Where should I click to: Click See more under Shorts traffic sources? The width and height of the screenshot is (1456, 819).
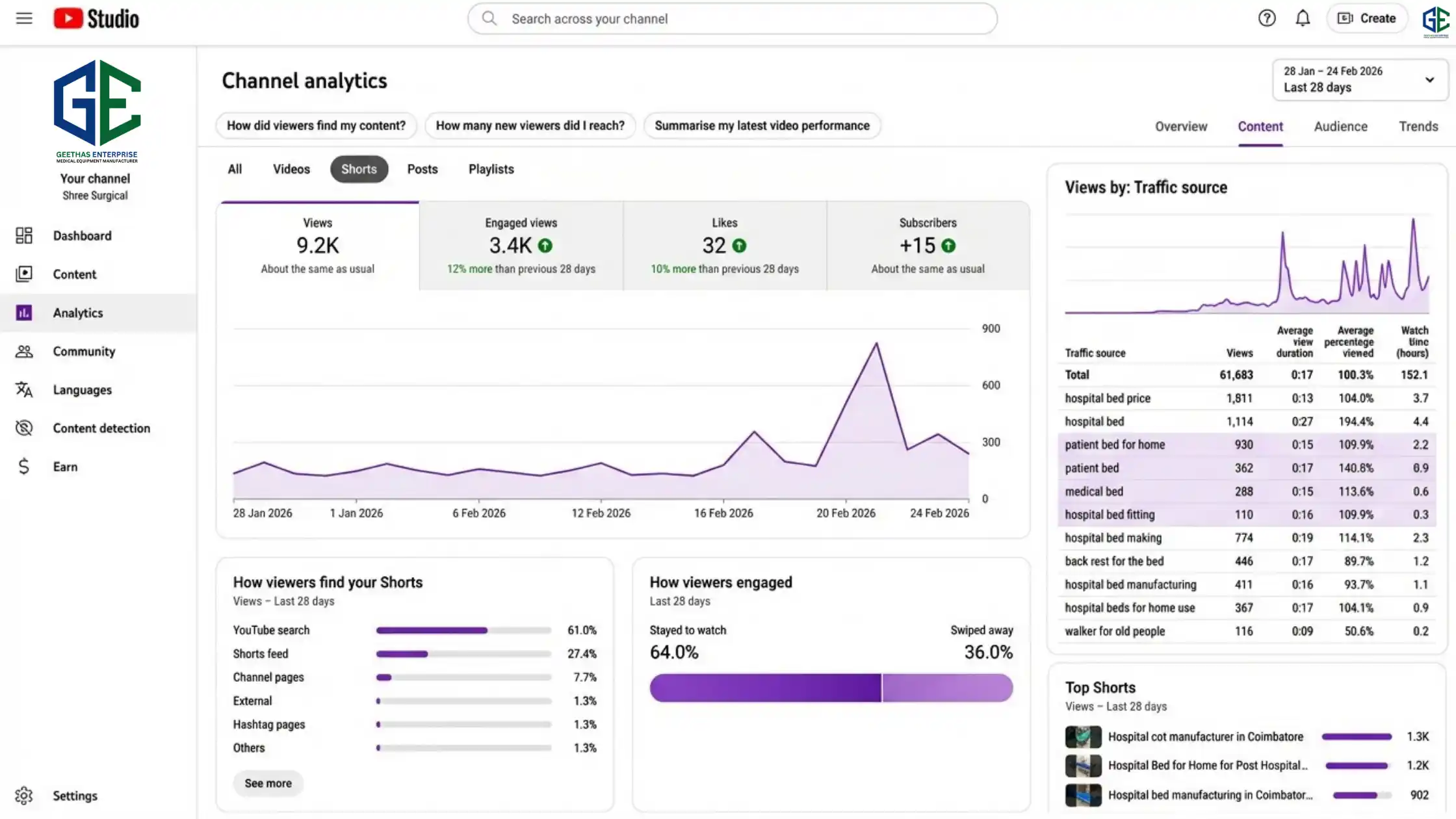(x=267, y=783)
